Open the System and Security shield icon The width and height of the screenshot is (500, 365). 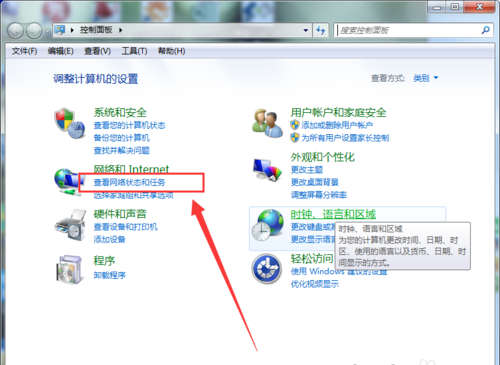tap(69, 123)
